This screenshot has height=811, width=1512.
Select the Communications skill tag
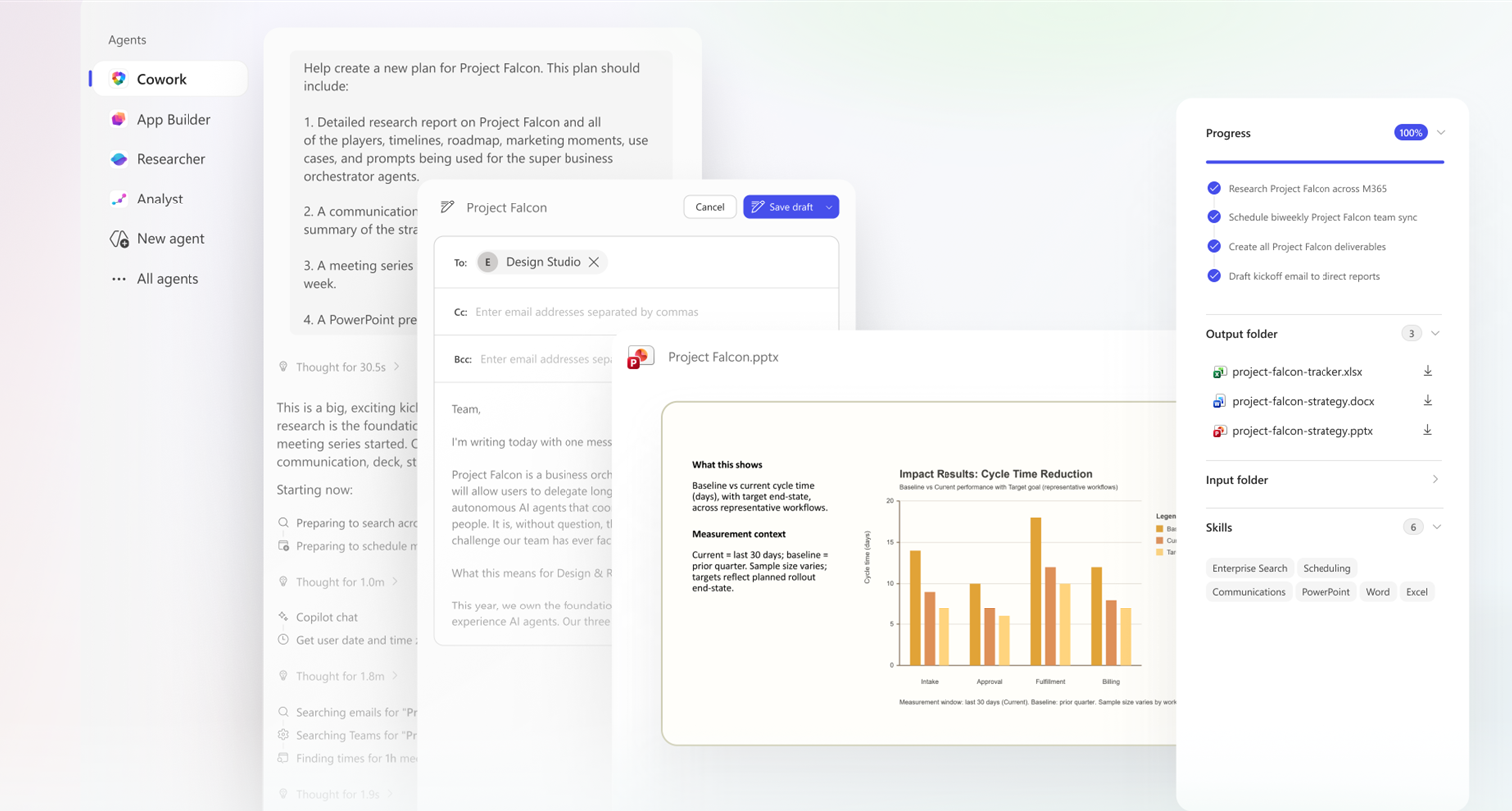(x=1248, y=592)
